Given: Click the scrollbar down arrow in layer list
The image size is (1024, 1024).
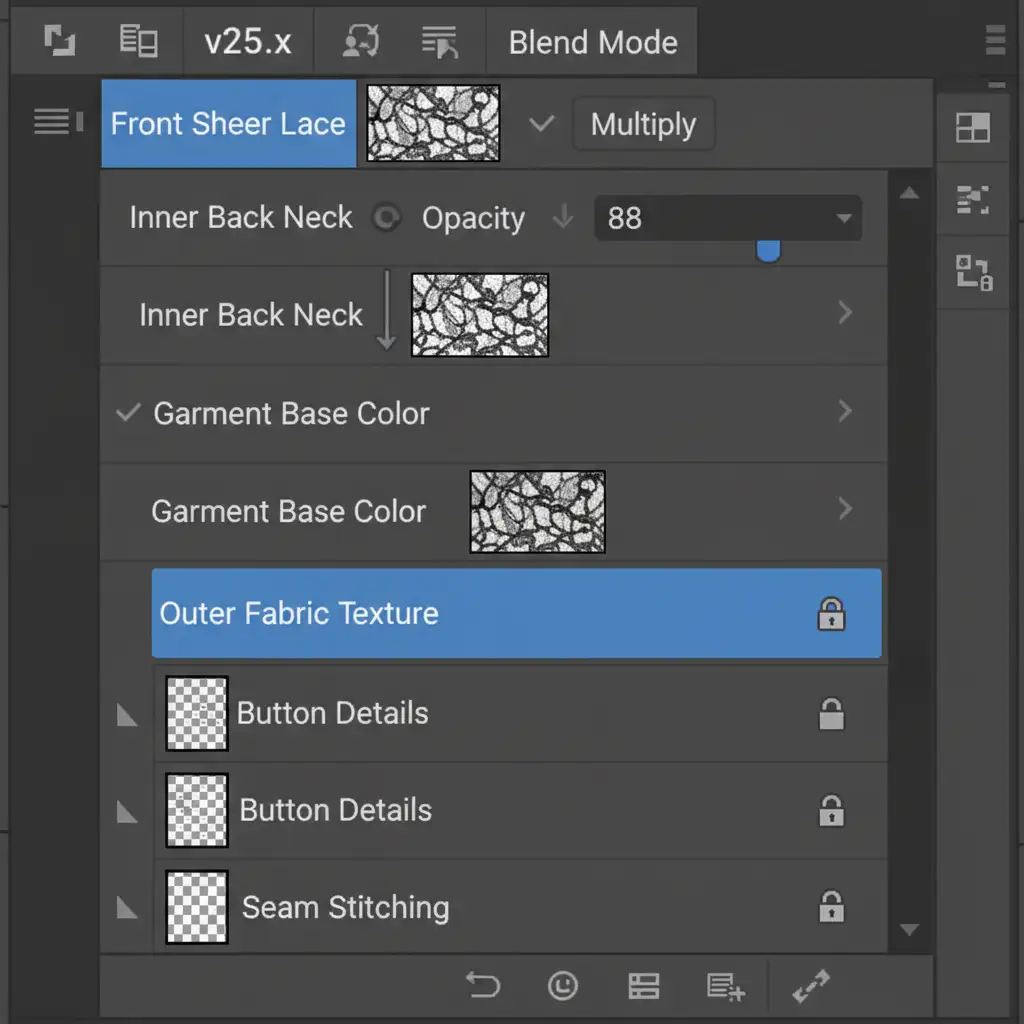Looking at the screenshot, I should coord(909,930).
